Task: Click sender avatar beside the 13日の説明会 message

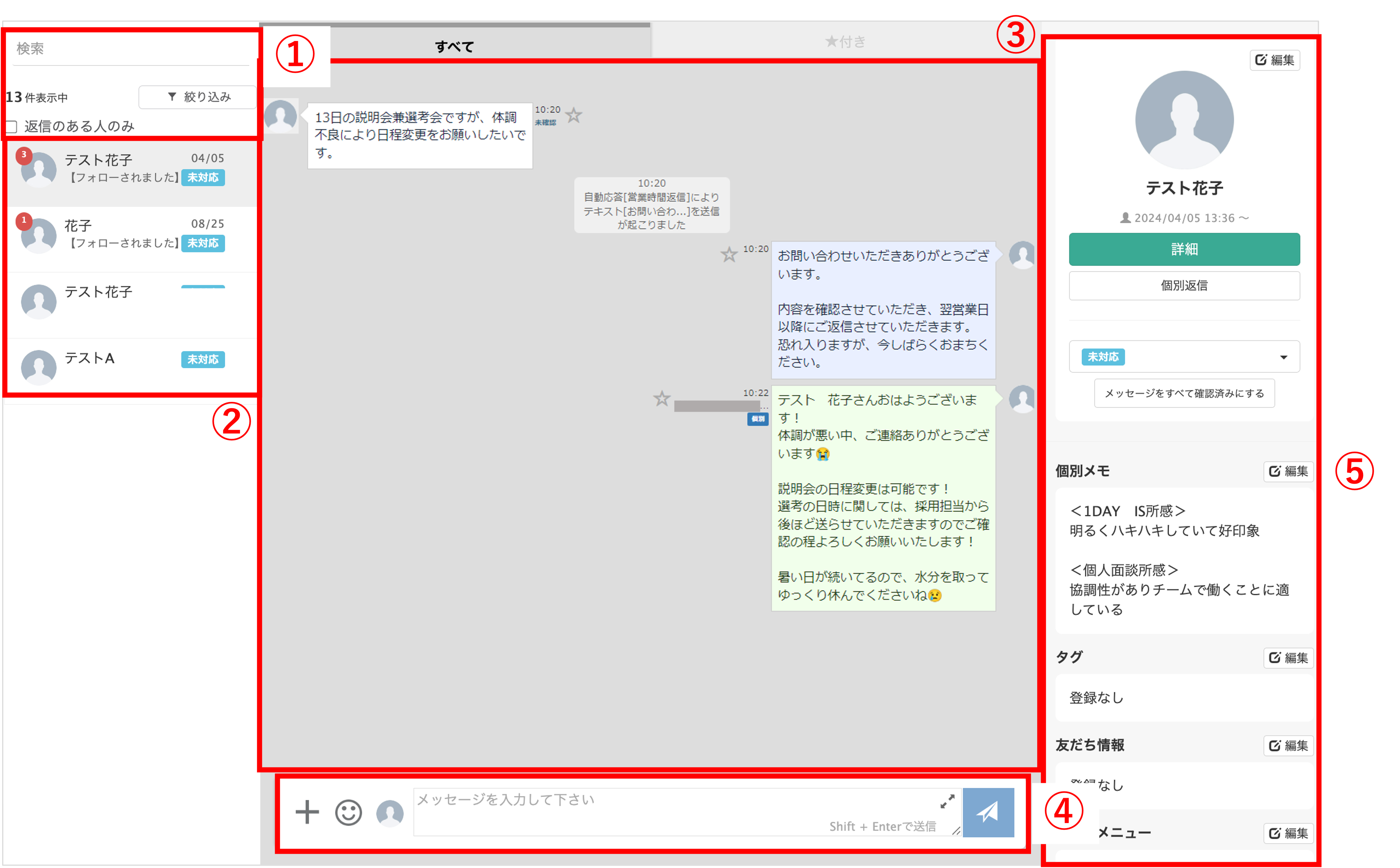Action: pos(280,116)
